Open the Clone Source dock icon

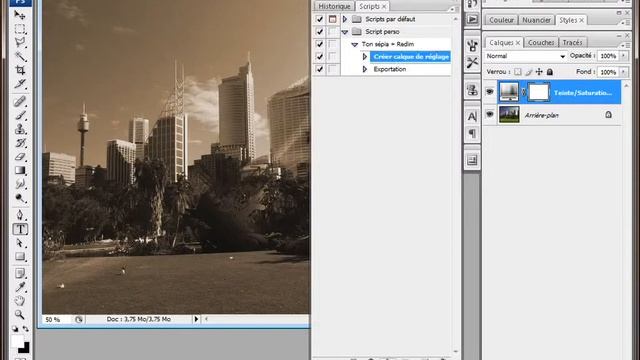[472, 90]
